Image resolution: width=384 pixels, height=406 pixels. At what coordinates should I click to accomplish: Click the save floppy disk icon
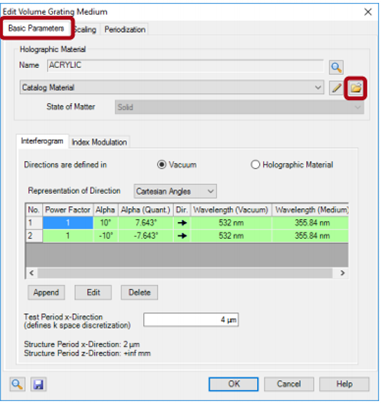point(39,384)
